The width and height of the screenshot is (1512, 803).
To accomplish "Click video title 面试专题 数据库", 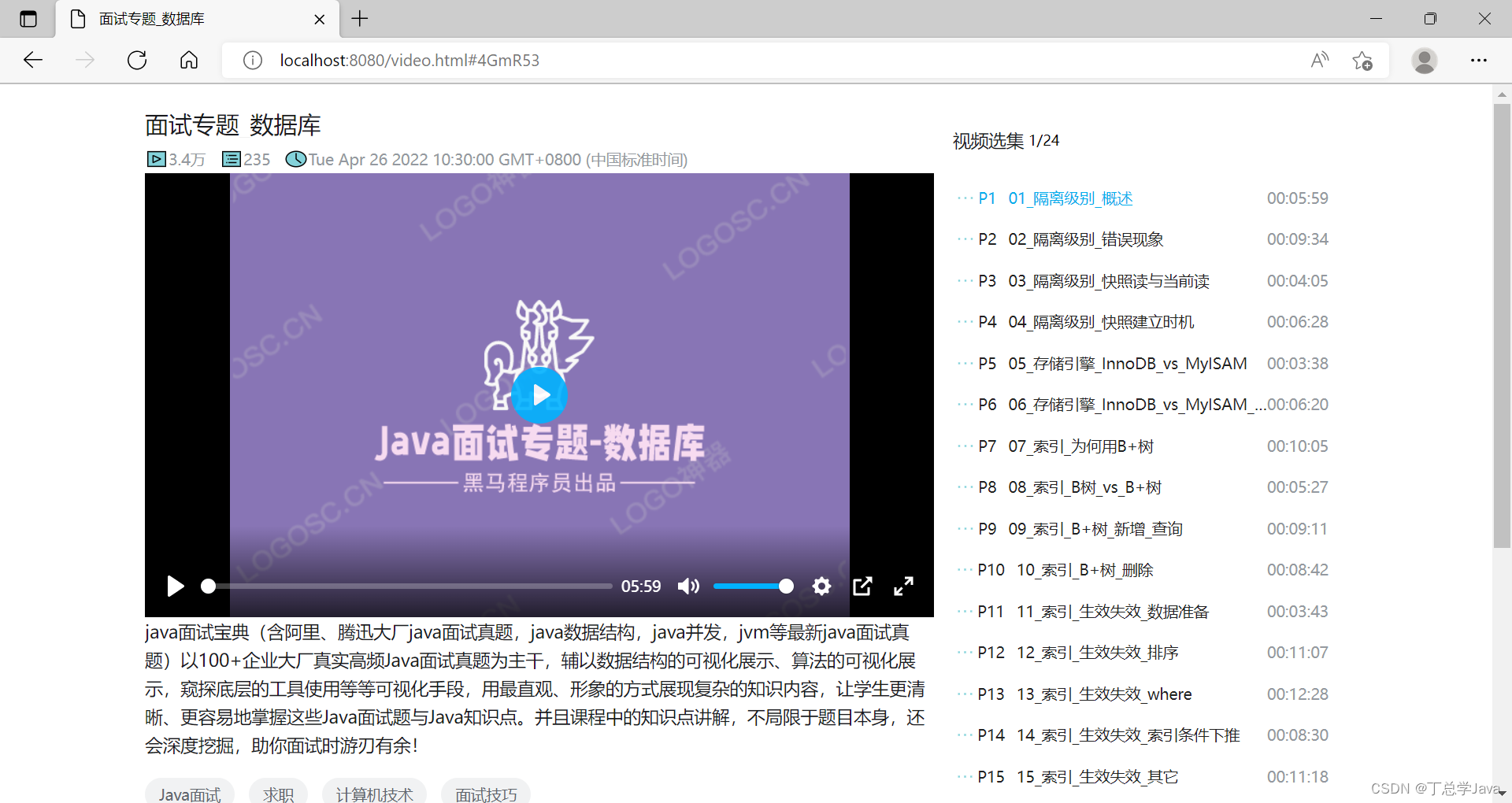I will coord(233,125).
